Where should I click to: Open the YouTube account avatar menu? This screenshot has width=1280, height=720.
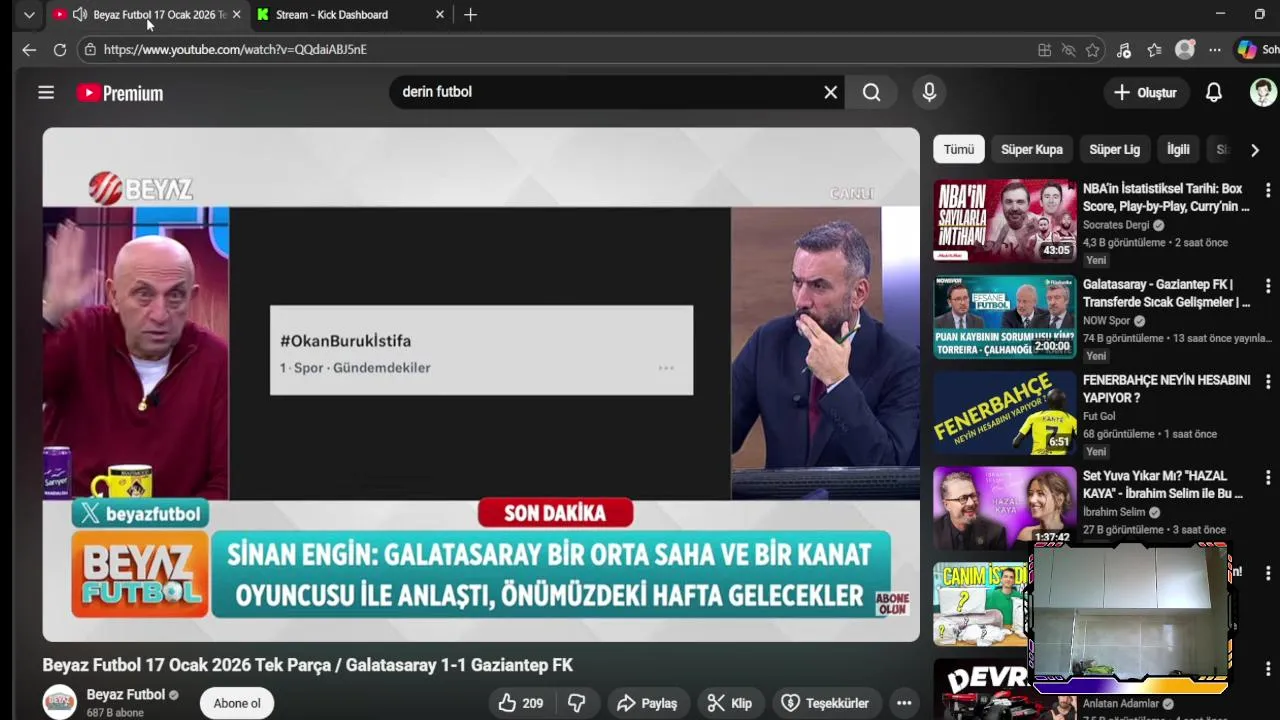click(1263, 92)
